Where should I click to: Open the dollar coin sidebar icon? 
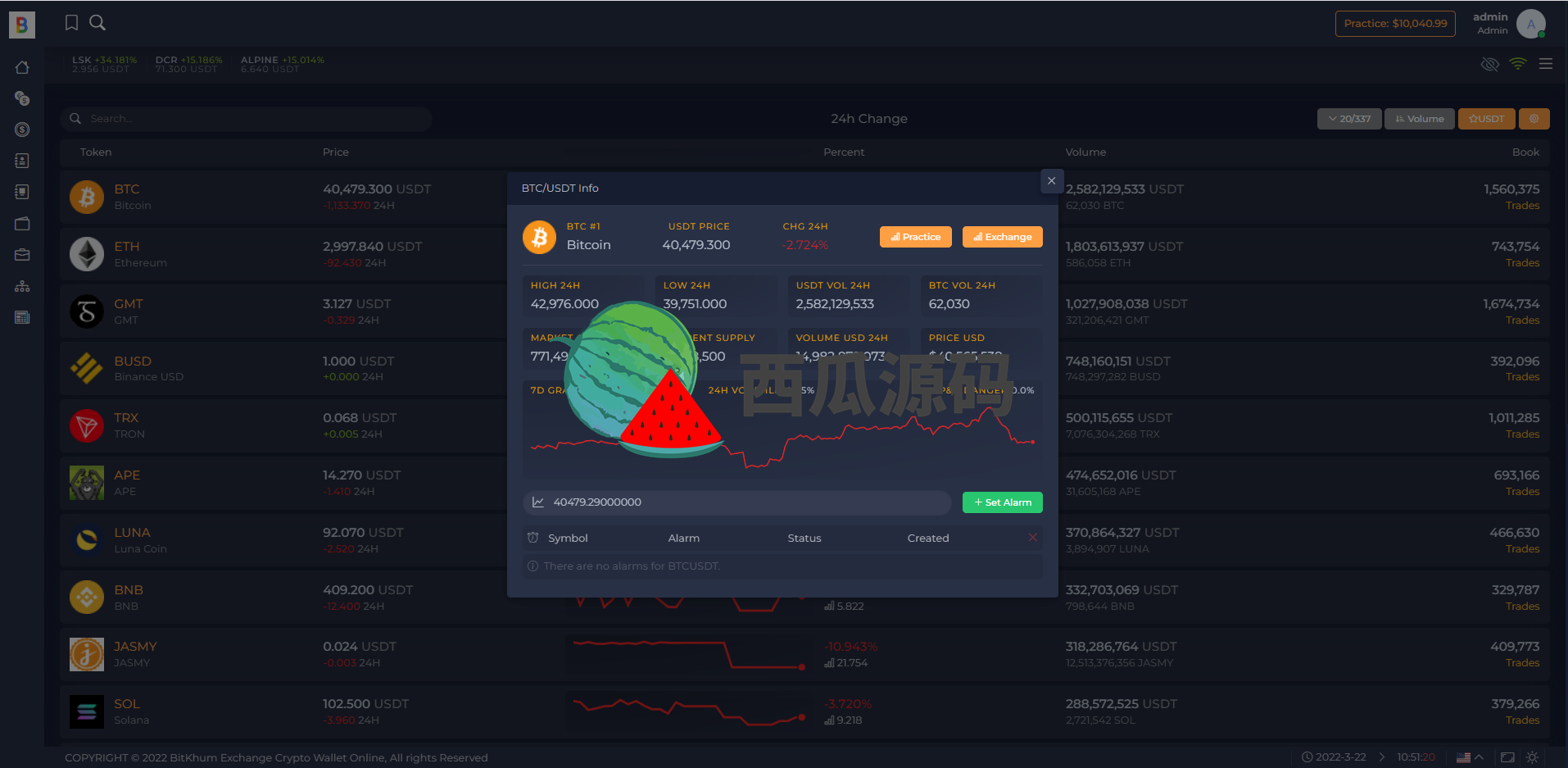pyautogui.click(x=22, y=130)
